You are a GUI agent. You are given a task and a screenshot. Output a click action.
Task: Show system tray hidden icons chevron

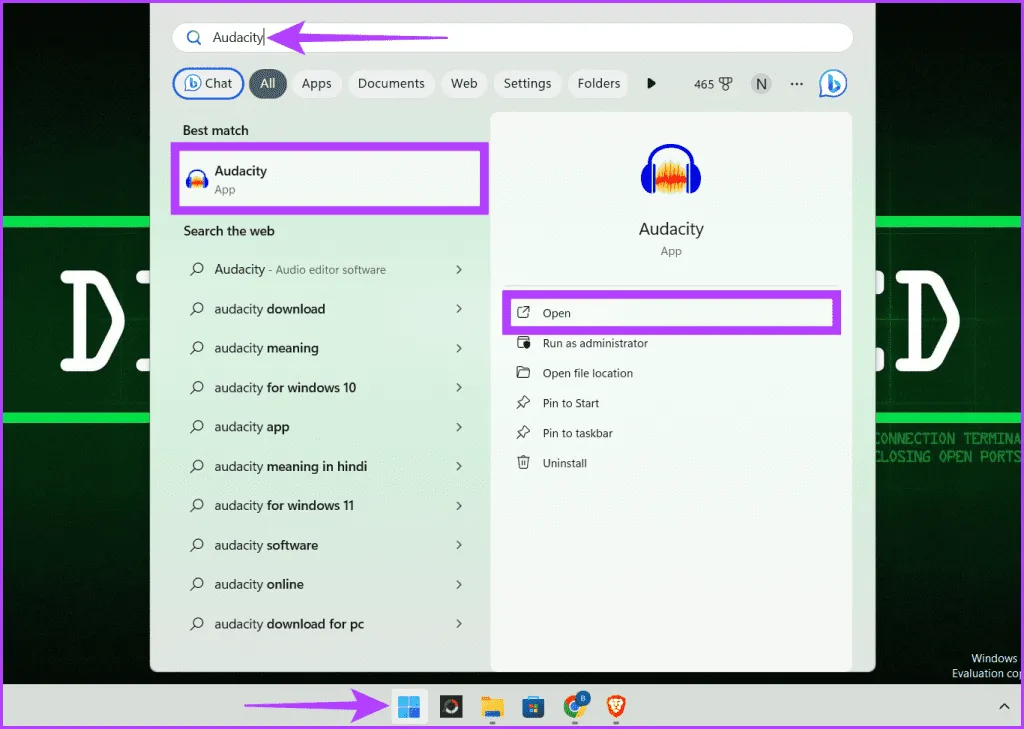click(1003, 707)
